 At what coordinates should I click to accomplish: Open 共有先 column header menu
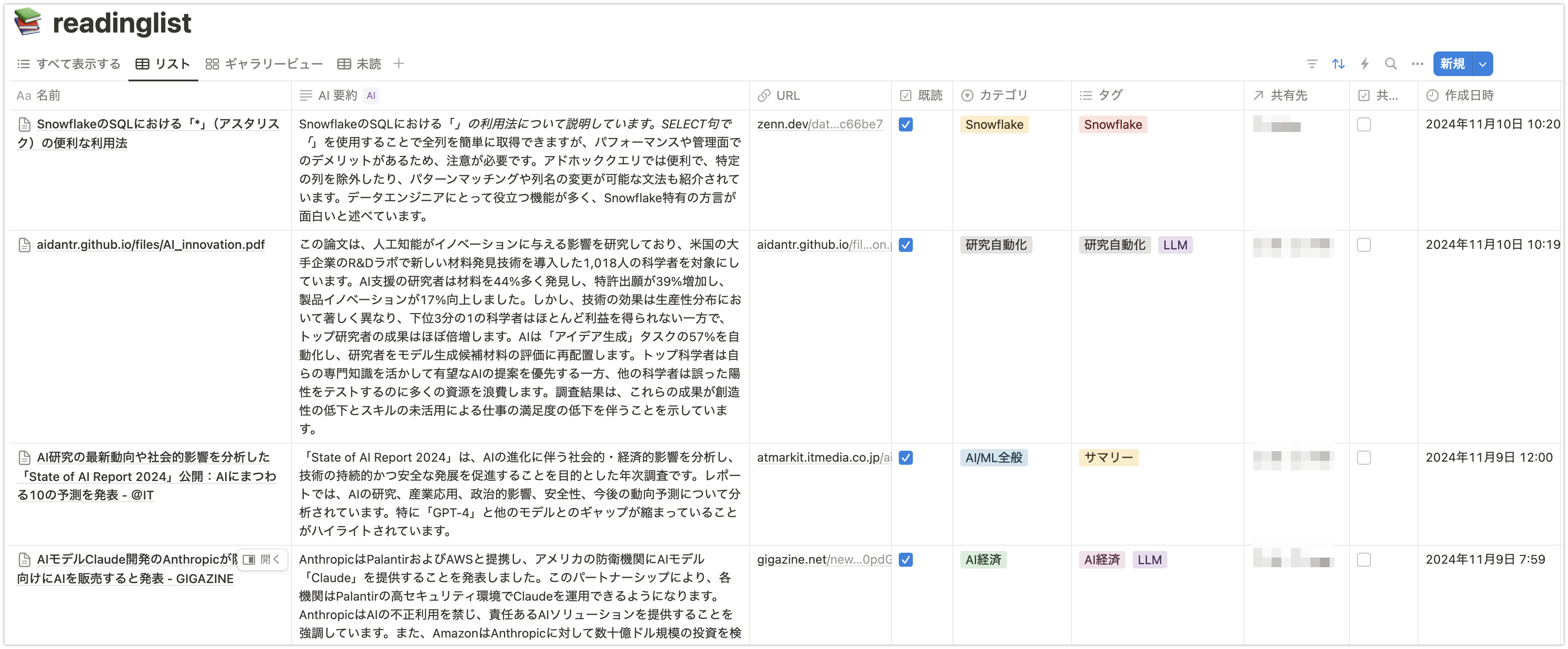1297,95
